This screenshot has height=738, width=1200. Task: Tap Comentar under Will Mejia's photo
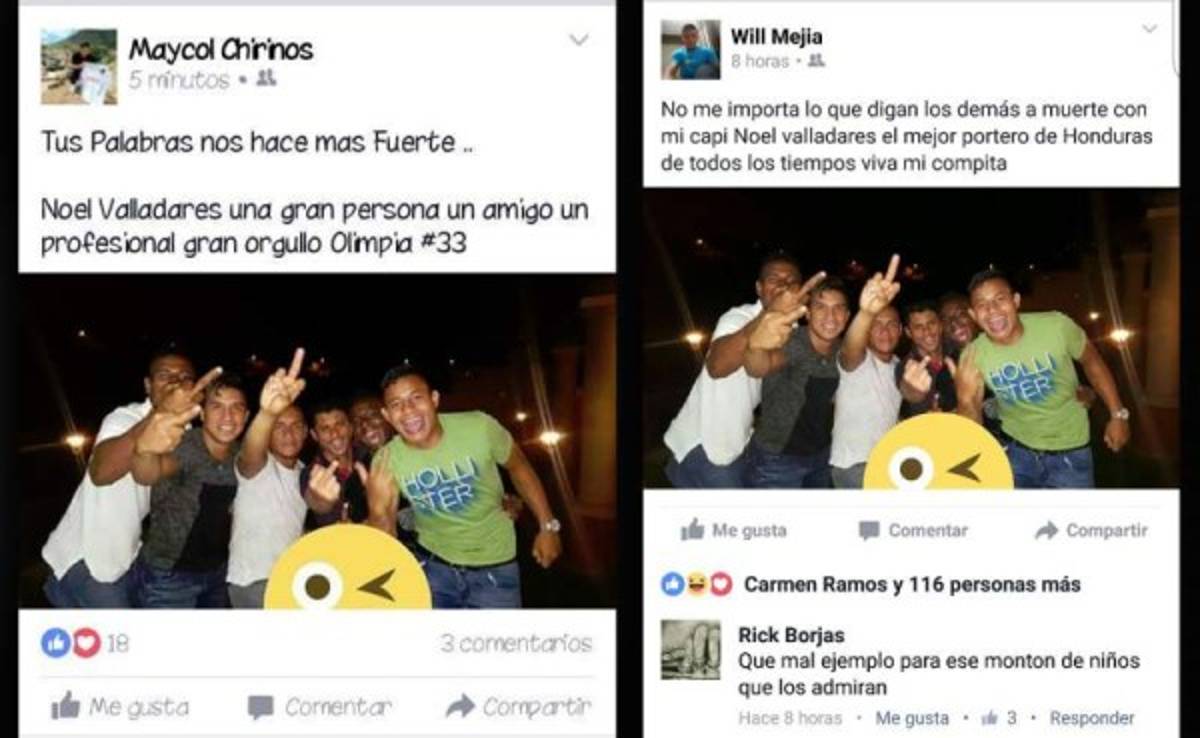click(x=912, y=530)
